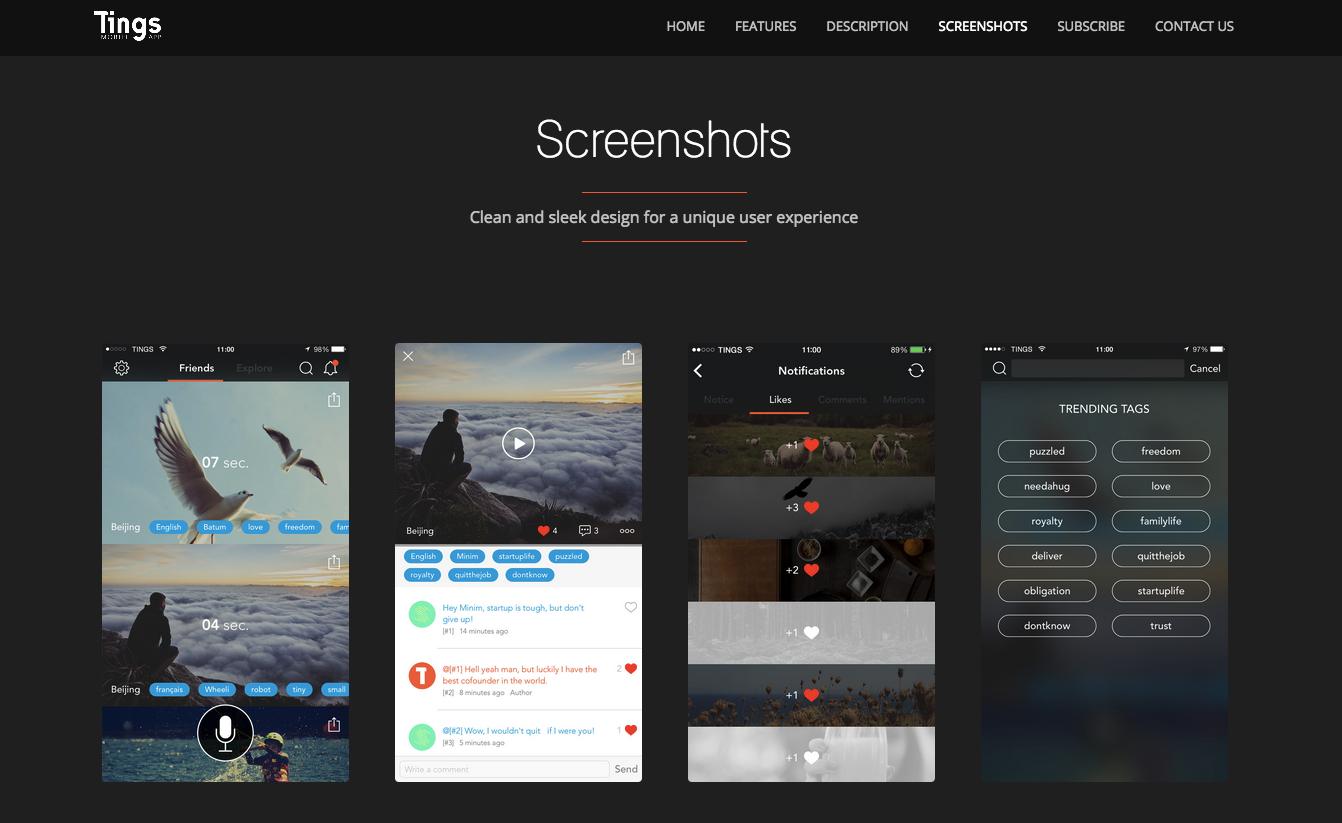This screenshot has width=1342, height=823.
Task: Click Cancel in the trending tags search
Action: (x=1205, y=368)
